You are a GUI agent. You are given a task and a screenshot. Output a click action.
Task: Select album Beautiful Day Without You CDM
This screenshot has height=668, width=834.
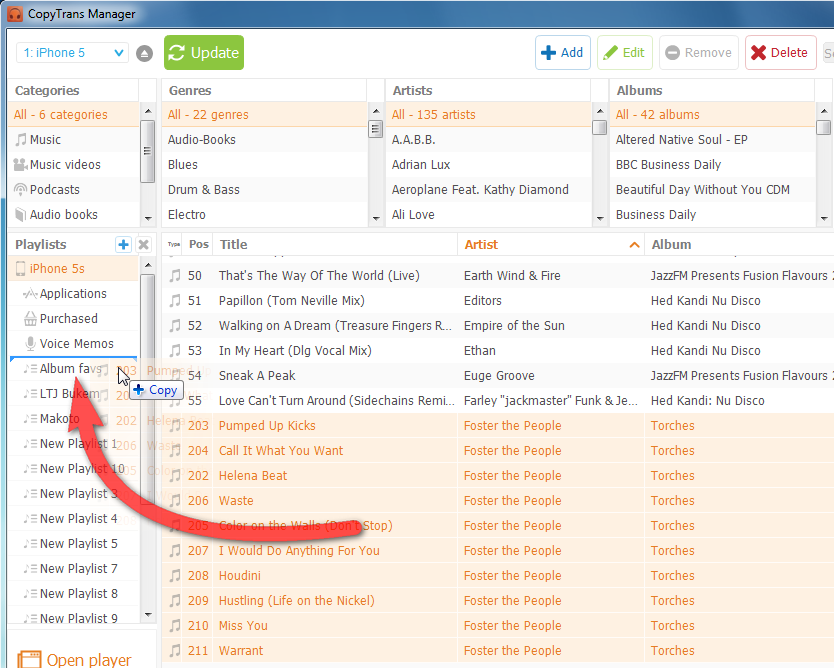click(712, 190)
